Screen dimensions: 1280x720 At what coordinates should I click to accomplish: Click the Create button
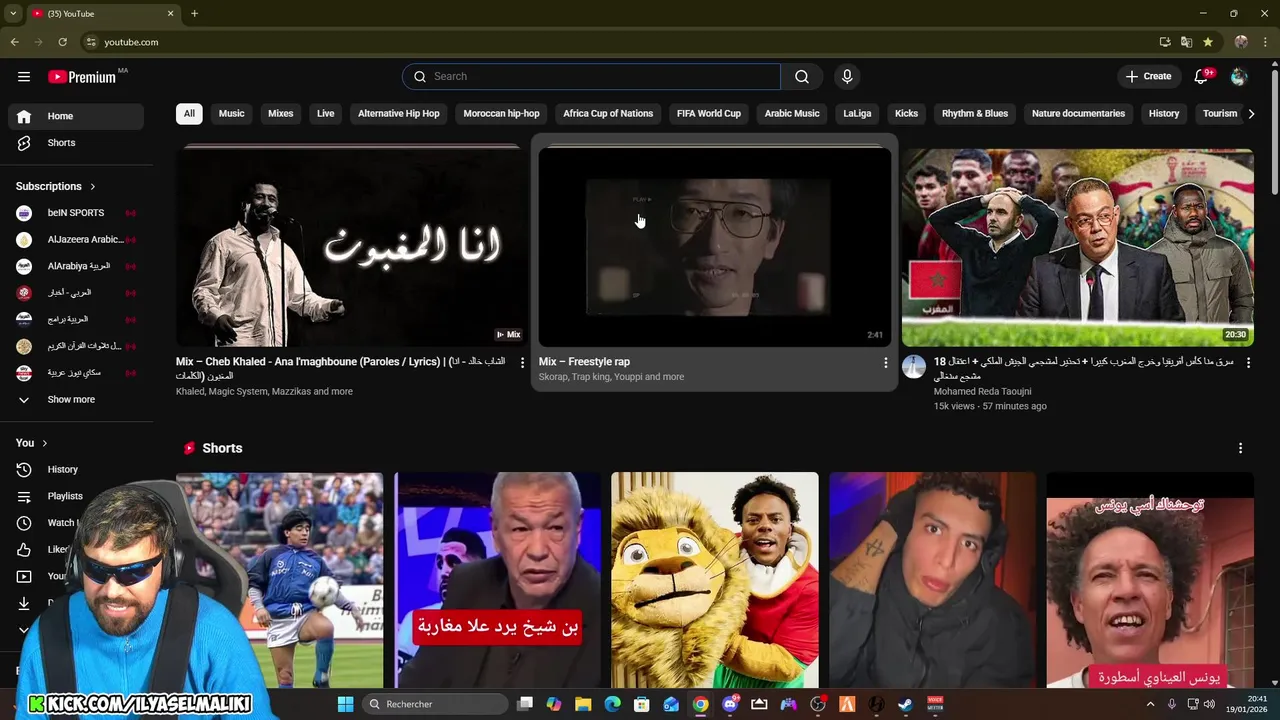click(x=1148, y=77)
